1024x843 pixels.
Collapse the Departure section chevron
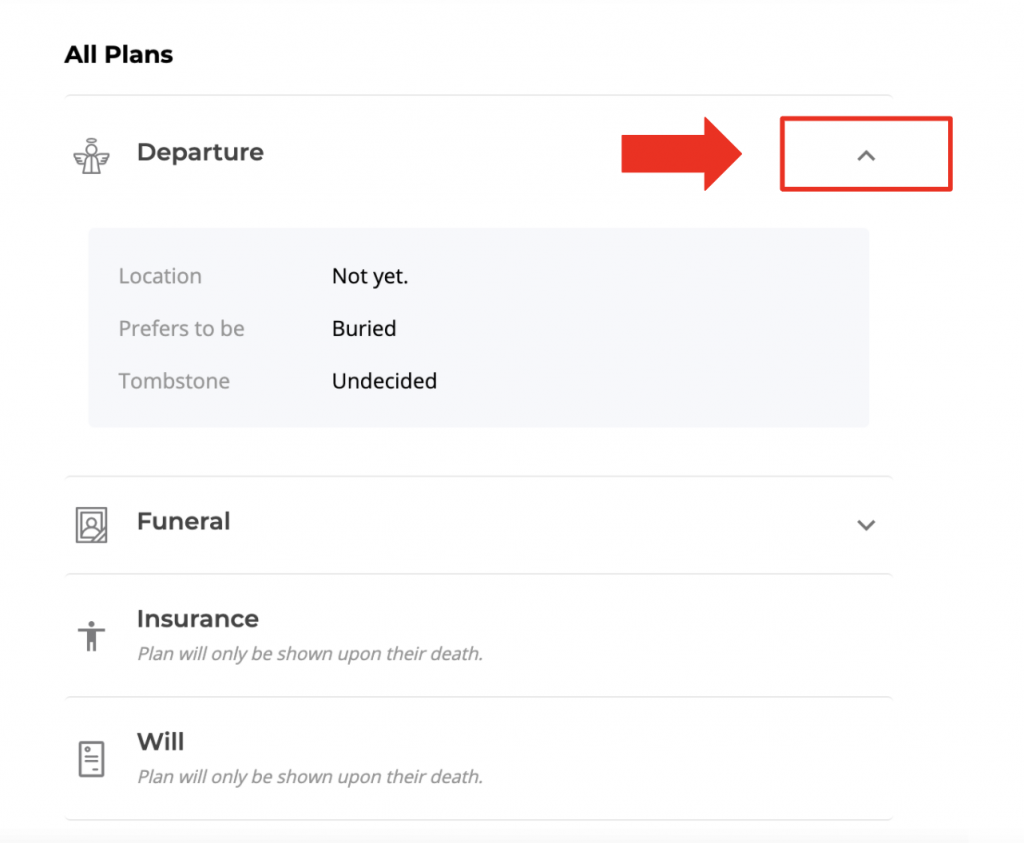[866, 155]
